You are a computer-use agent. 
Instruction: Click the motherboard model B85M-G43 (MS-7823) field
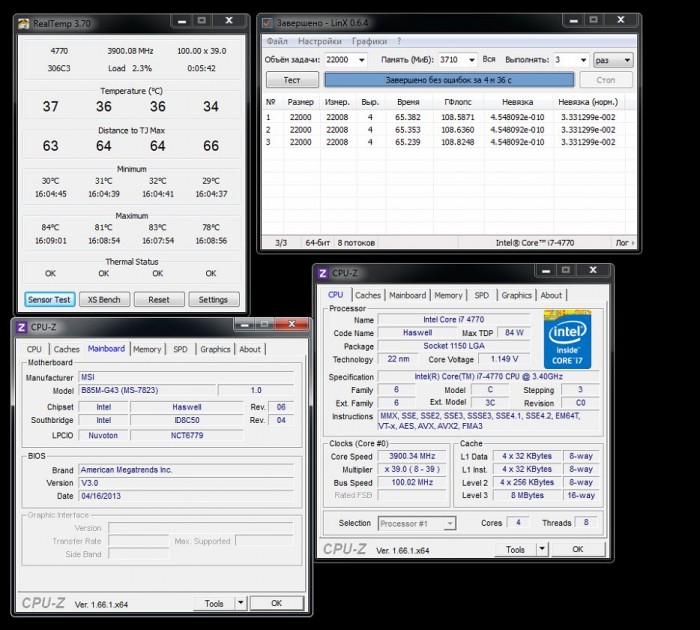click(x=147, y=390)
